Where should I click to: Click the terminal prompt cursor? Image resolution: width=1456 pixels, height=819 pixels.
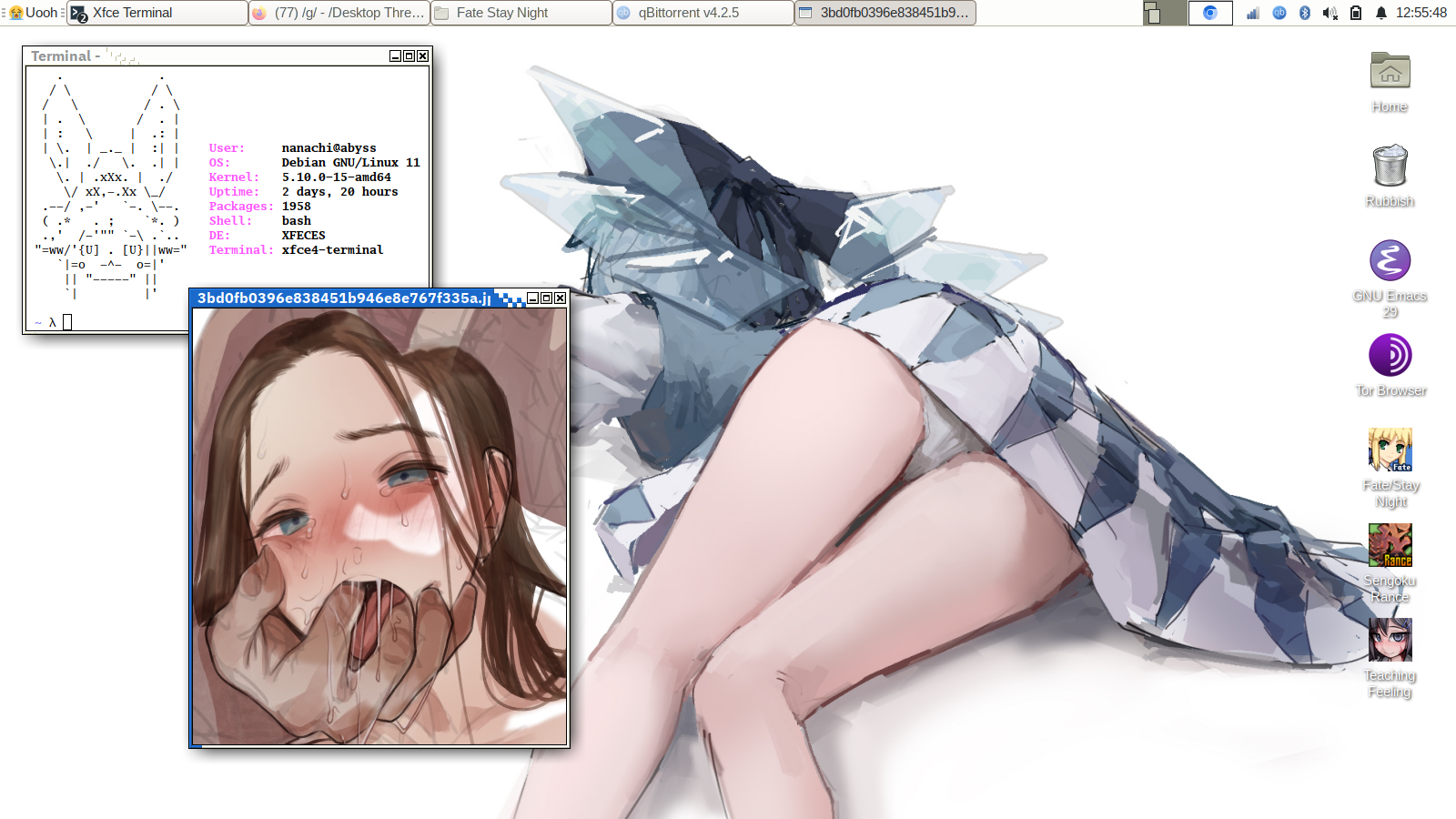(x=66, y=321)
